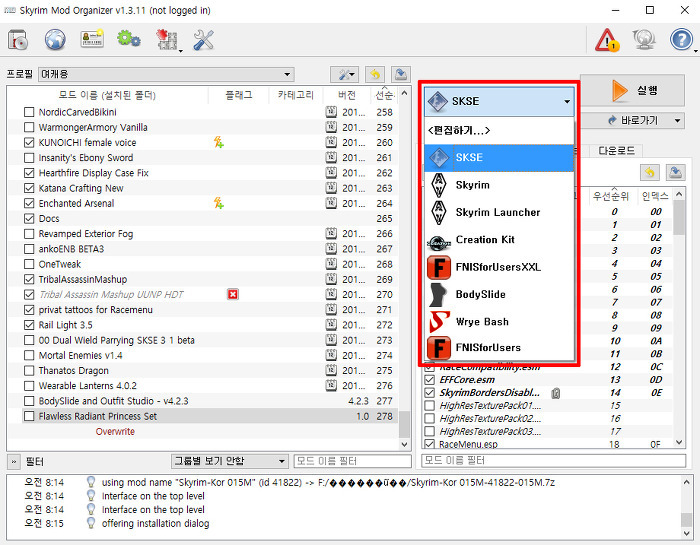Choose FNISforUsersXXL from the dropdown list
The width and height of the screenshot is (700, 545).
pos(499,267)
